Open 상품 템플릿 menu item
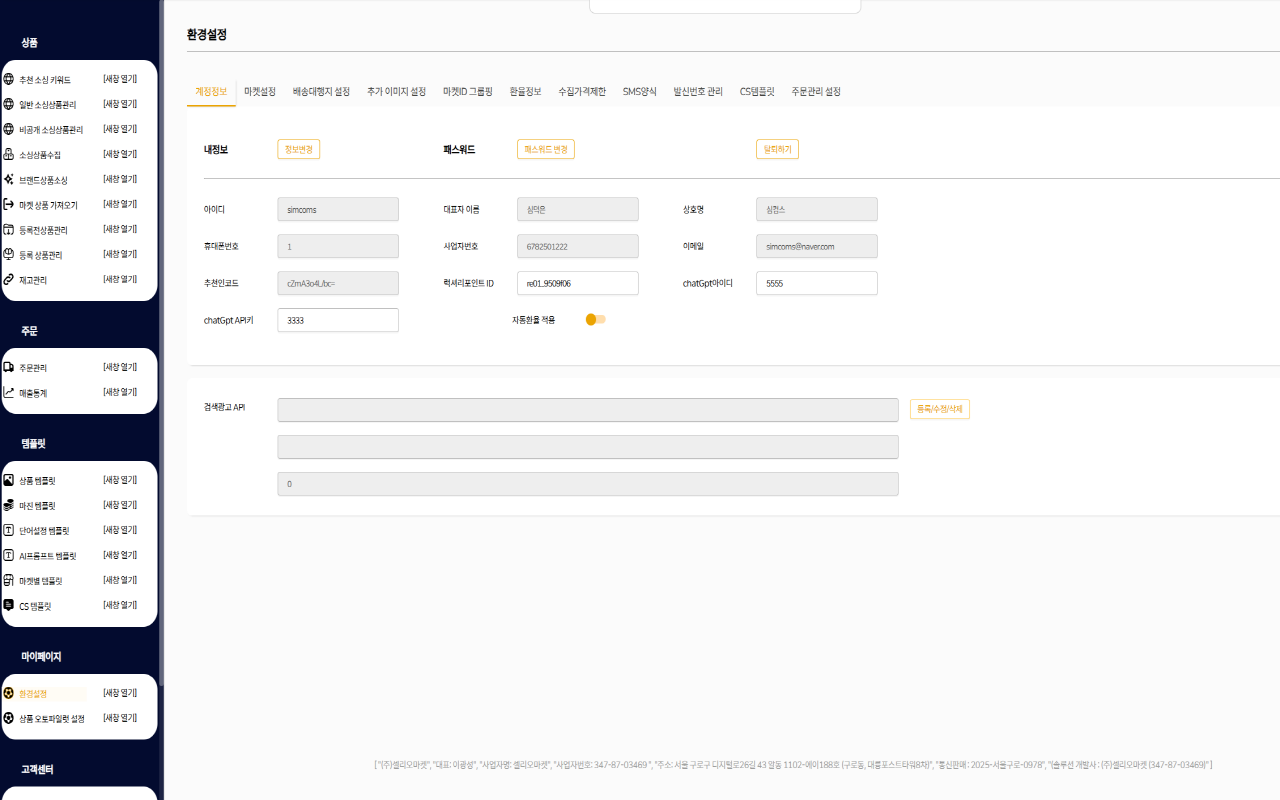Image resolution: width=1280 pixels, height=800 pixels. point(37,481)
